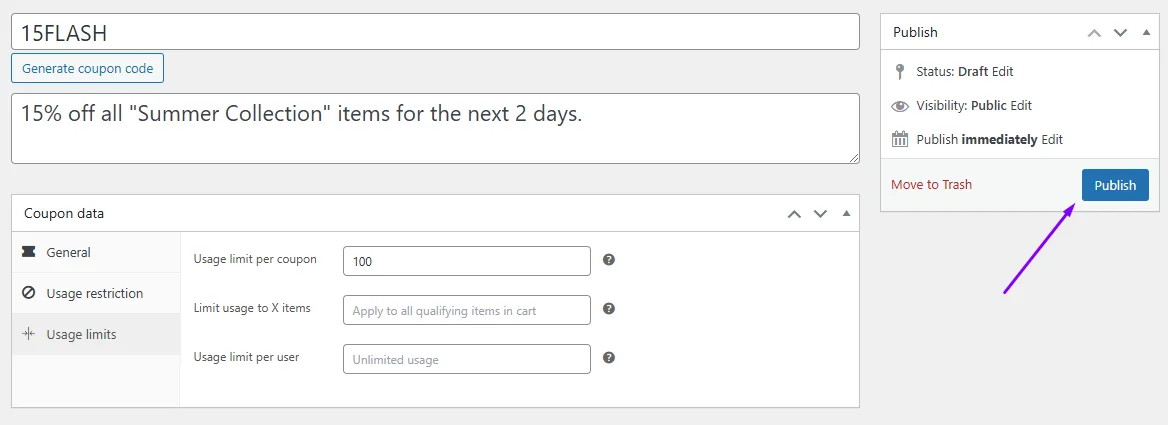Click Generate coupon code button
1168x425 pixels.
click(x=87, y=68)
